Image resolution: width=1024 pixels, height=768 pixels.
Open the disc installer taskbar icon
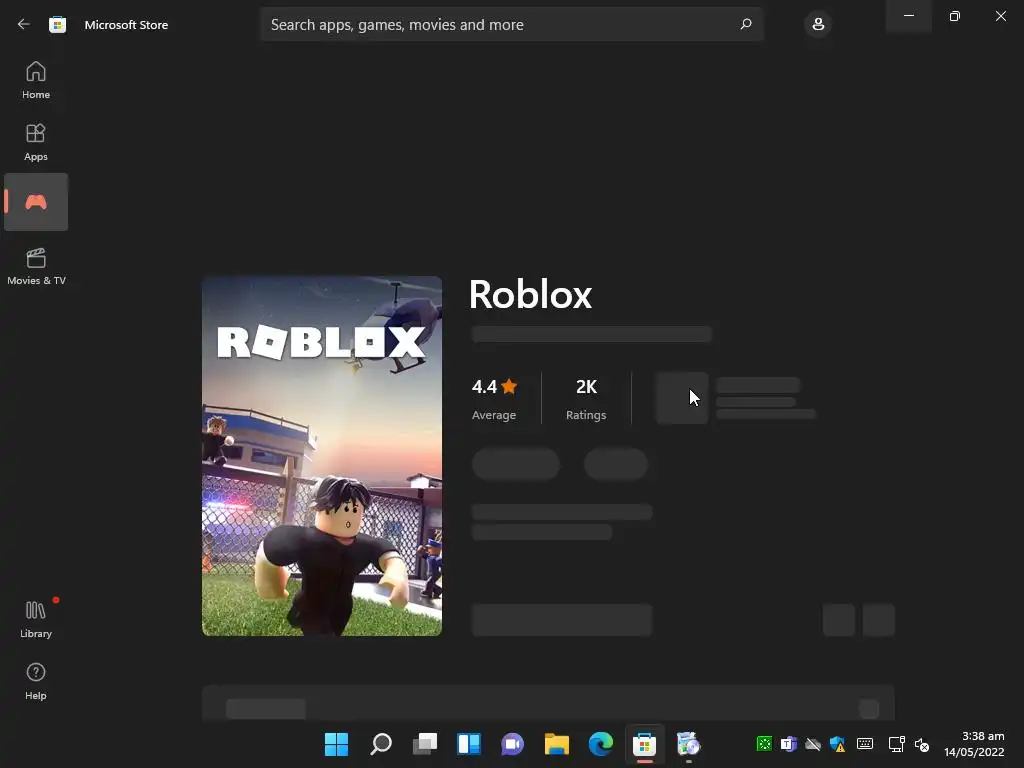point(688,744)
